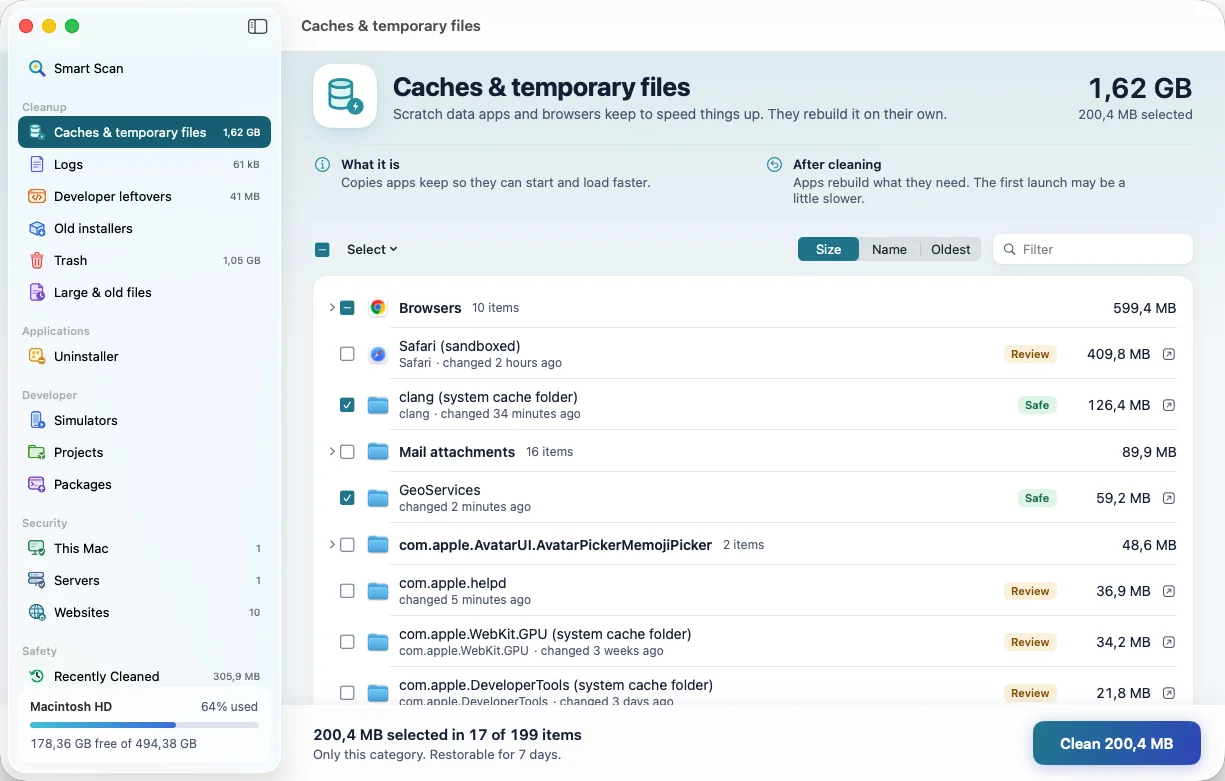Open the Smart Scan sidebar item
Viewport: 1225px width, 781px height.
click(x=144, y=68)
